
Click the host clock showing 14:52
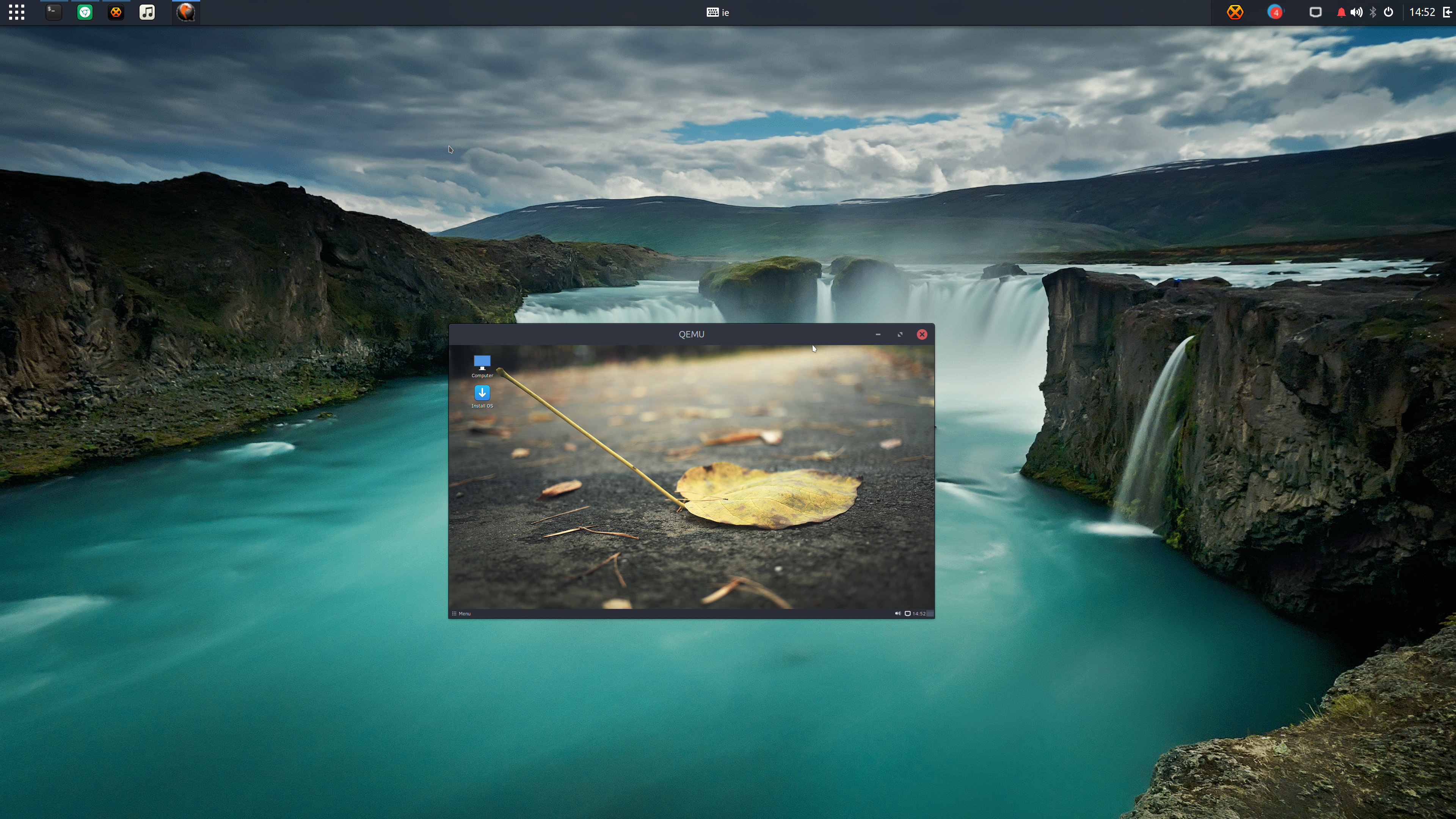click(x=1422, y=13)
